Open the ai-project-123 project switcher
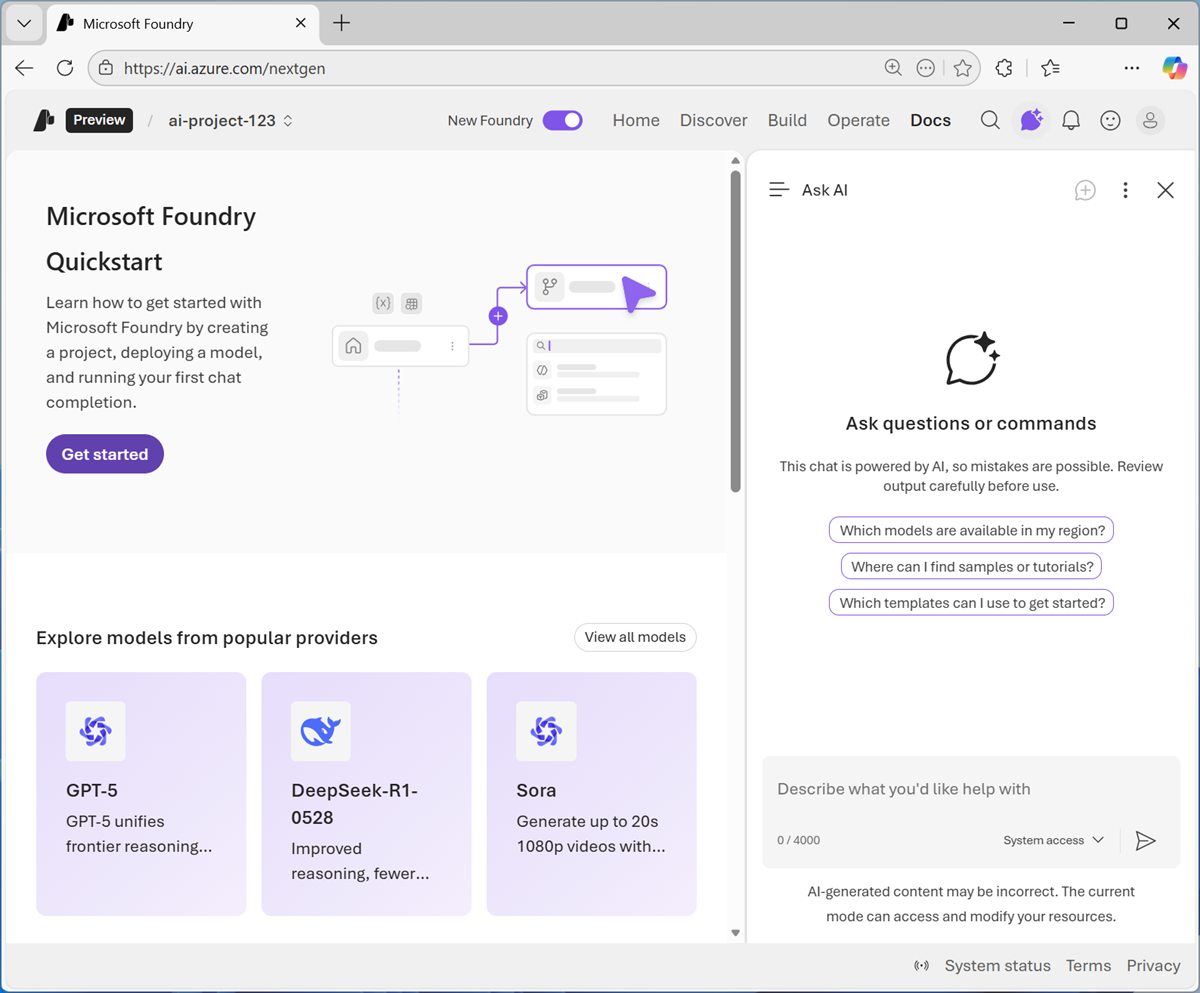 pos(230,120)
